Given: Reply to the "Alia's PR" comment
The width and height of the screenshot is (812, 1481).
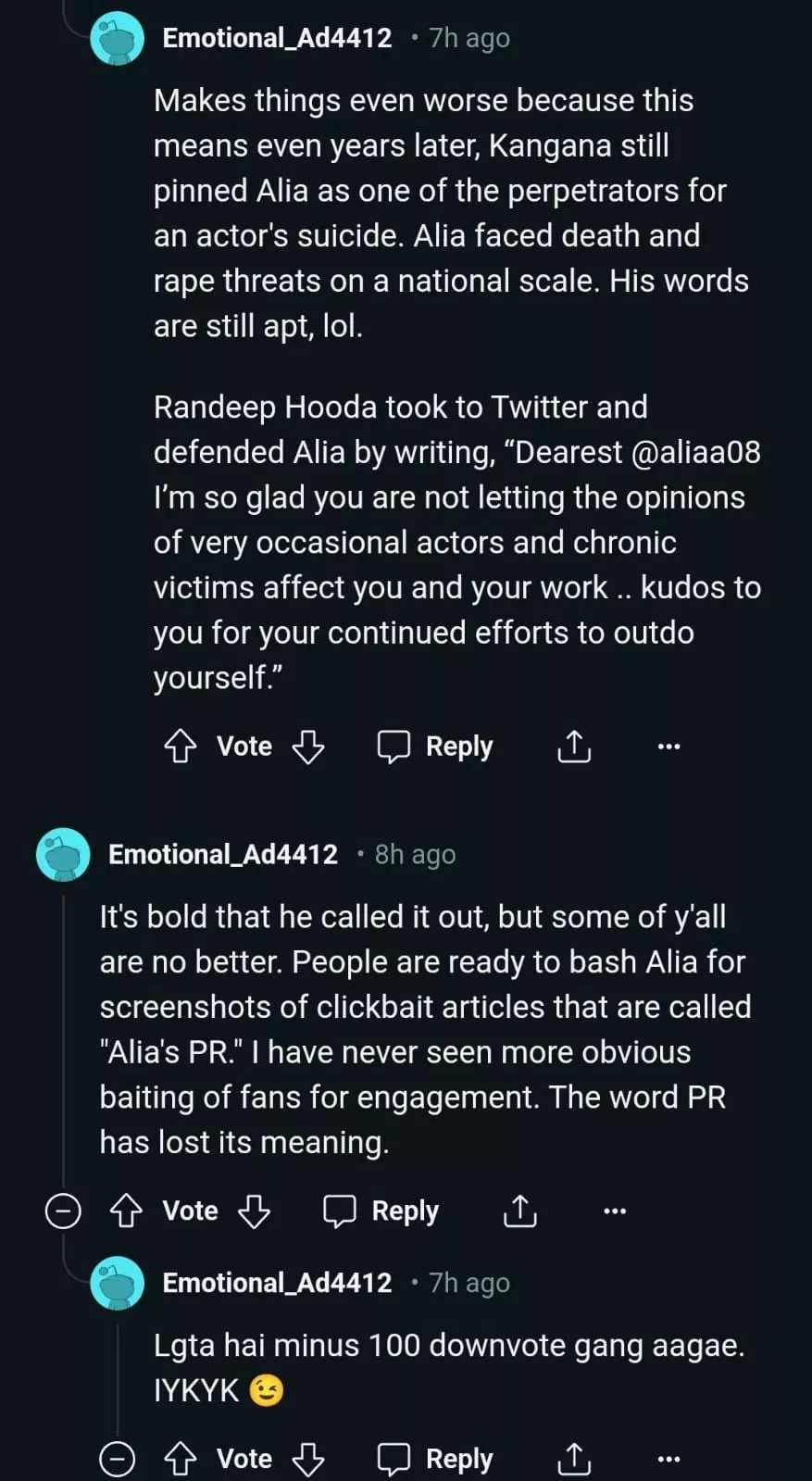Looking at the screenshot, I should (381, 1211).
